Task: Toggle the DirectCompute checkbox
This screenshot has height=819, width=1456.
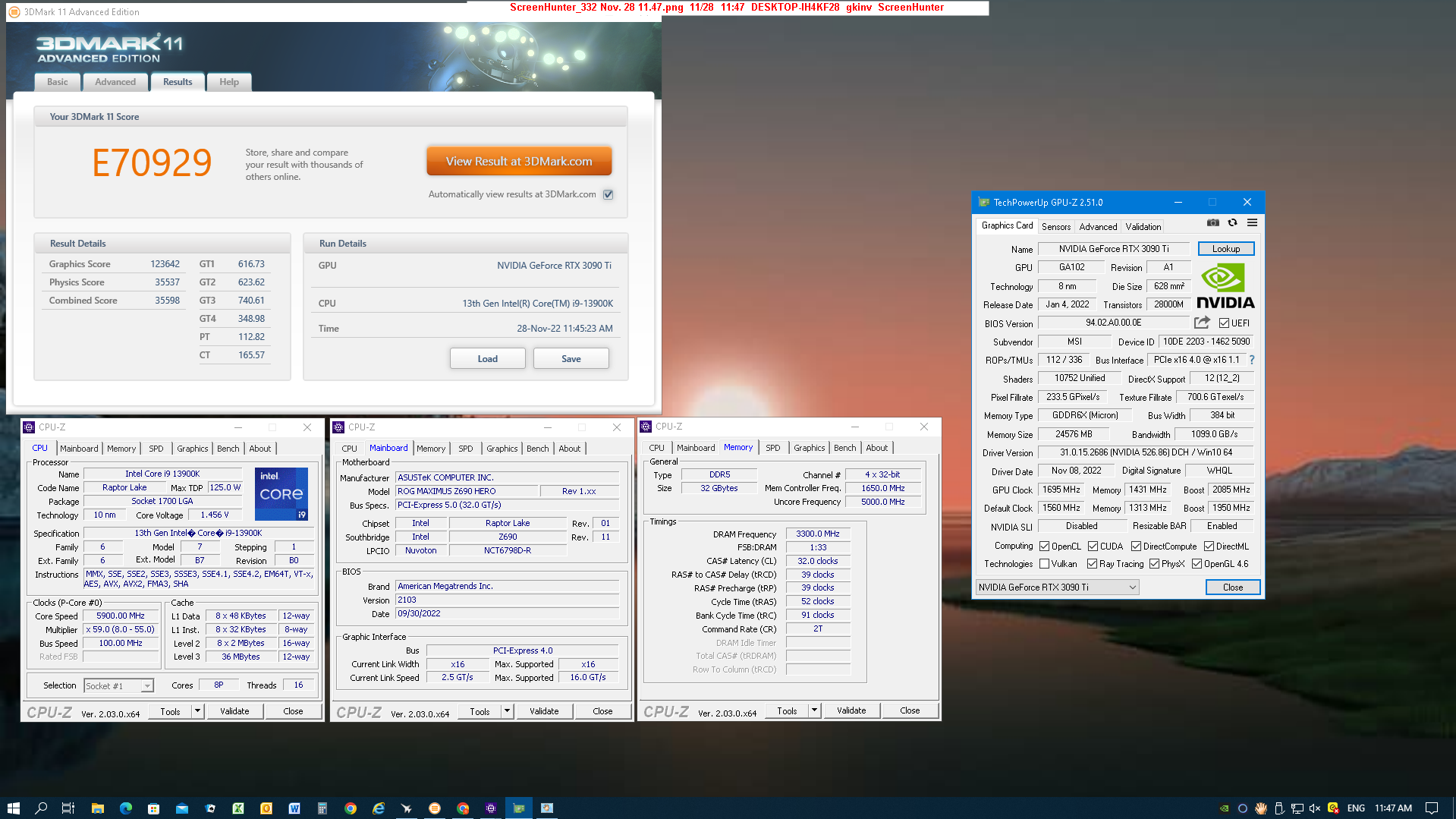Action: point(1136,546)
